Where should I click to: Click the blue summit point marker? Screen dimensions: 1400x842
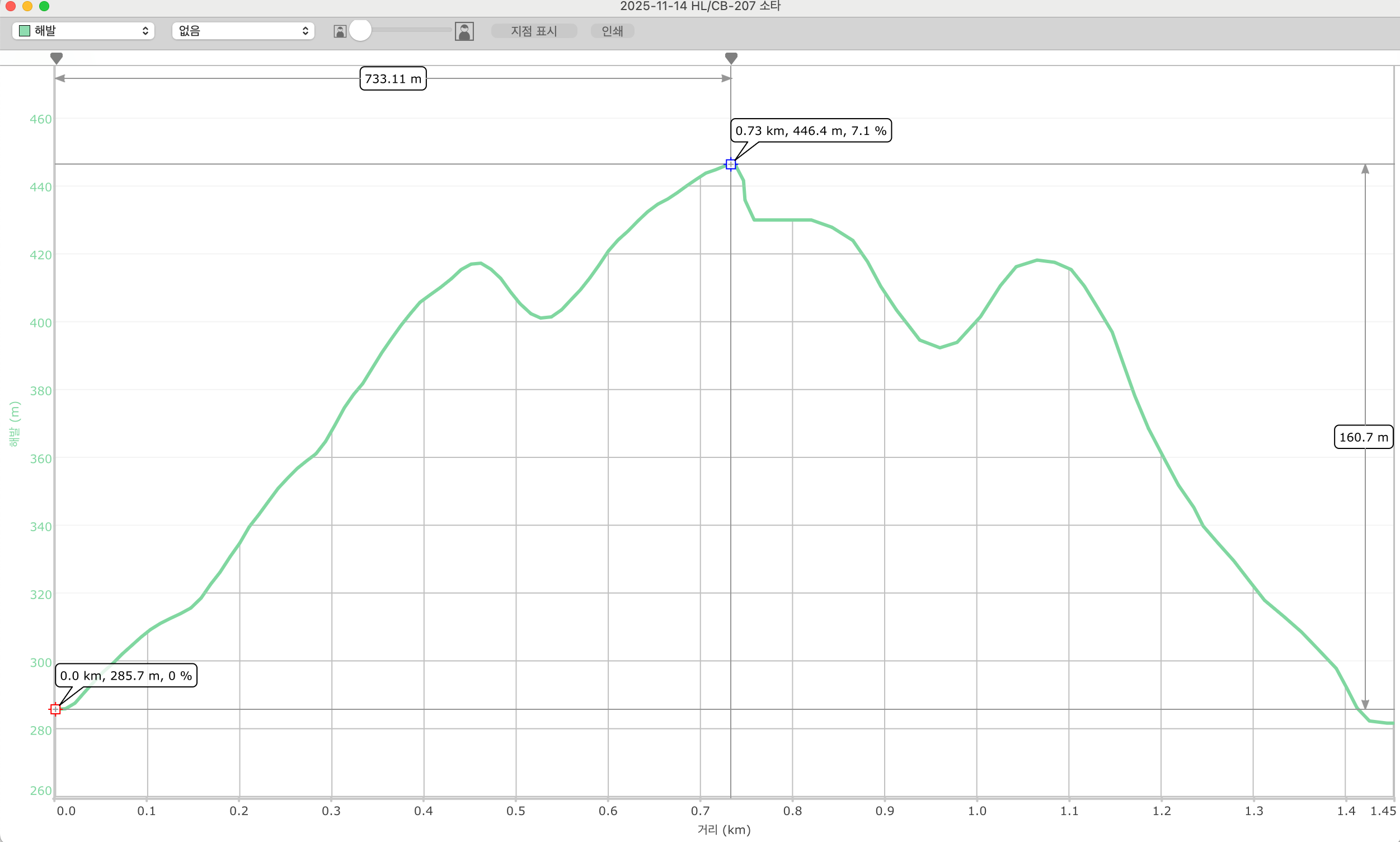point(730,165)
